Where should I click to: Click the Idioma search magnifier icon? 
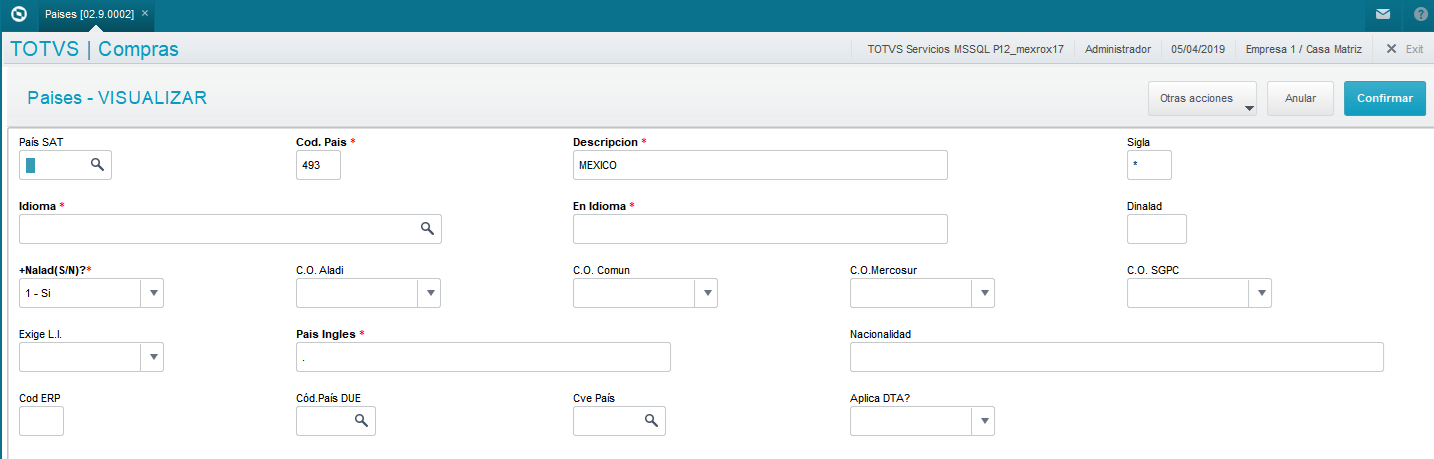coord(427,229)
